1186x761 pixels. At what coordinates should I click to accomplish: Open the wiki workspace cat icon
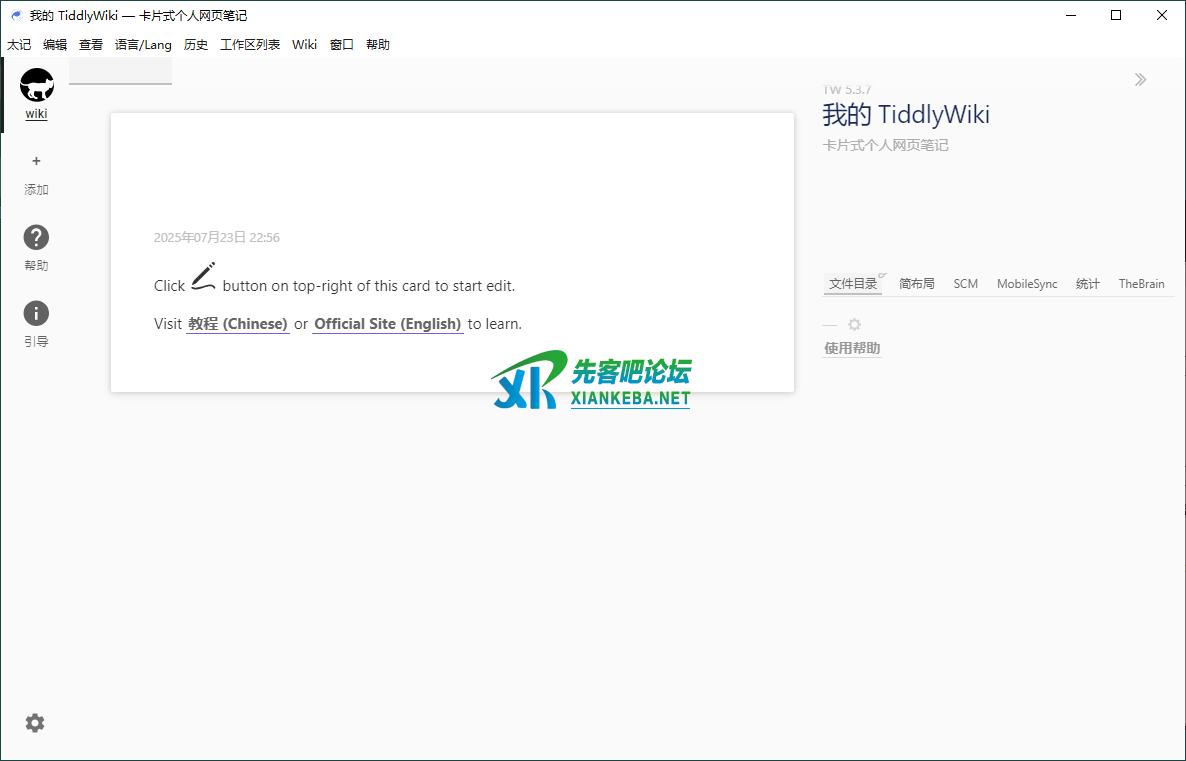pos(37,86)
